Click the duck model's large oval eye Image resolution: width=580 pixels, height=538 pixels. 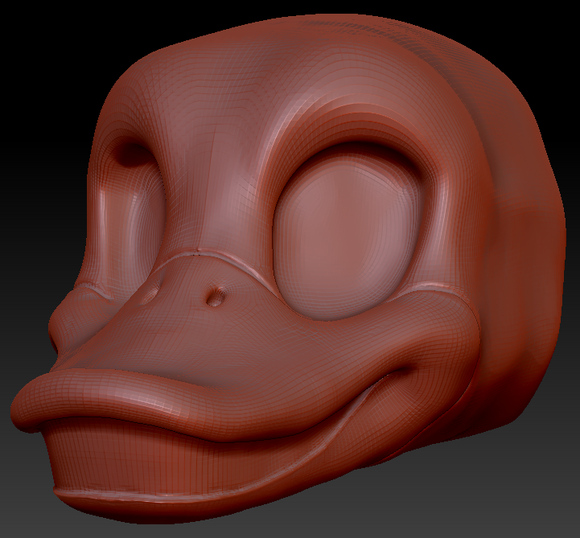click(348, 237)
